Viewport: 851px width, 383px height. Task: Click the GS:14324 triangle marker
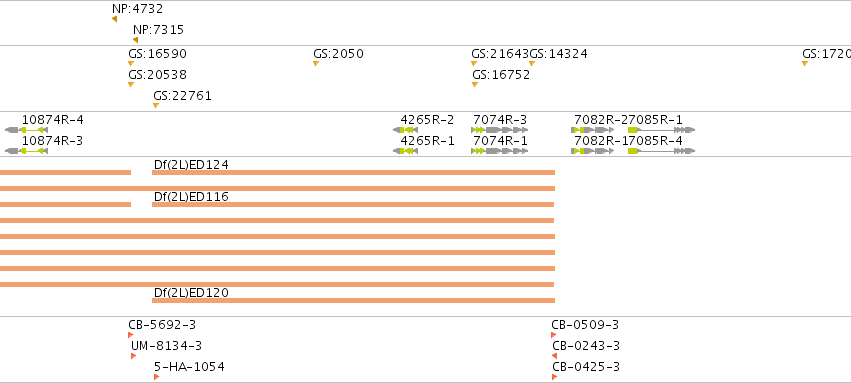click(x=532, y=64)
